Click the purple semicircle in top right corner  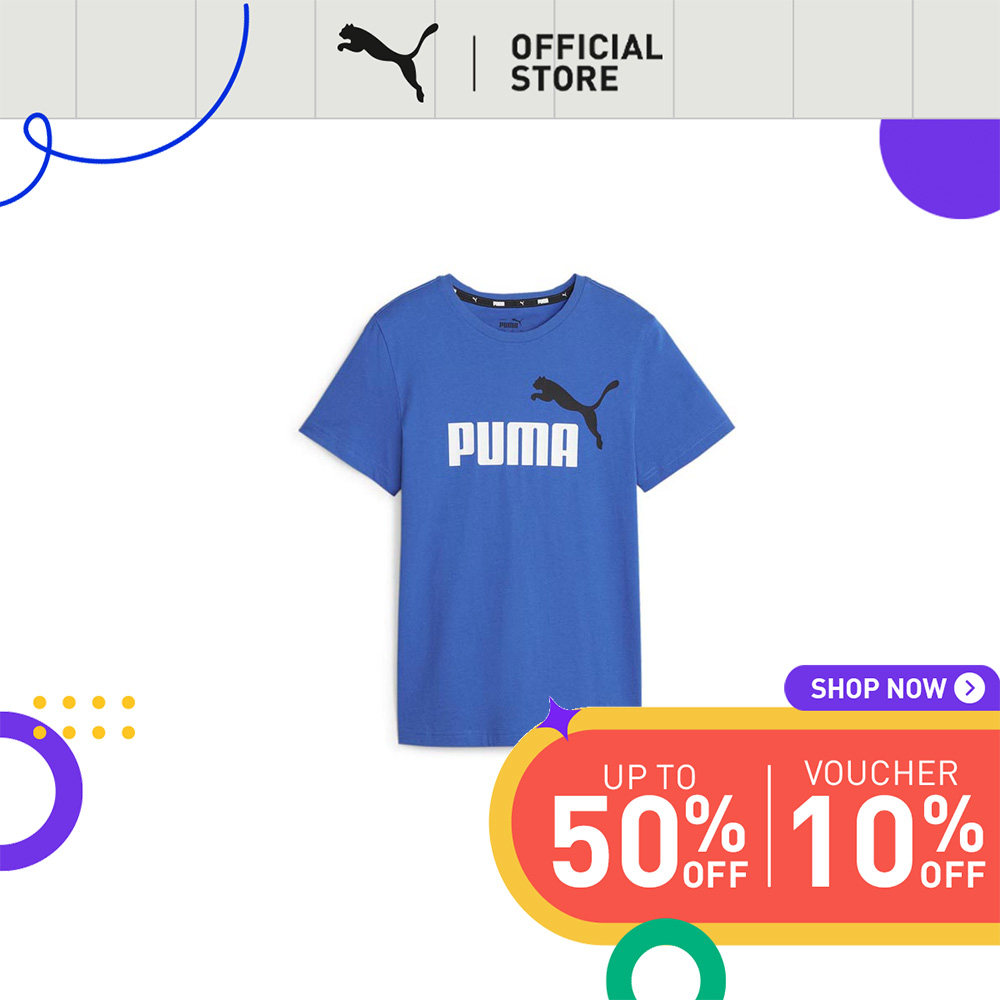click(x=940, y=169)
